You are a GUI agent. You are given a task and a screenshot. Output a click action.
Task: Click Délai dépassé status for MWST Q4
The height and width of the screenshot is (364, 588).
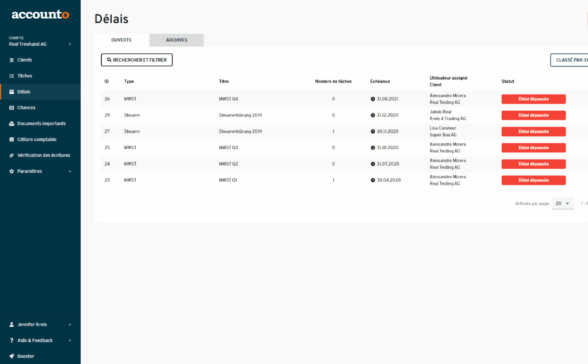click(x=533, y=99)
